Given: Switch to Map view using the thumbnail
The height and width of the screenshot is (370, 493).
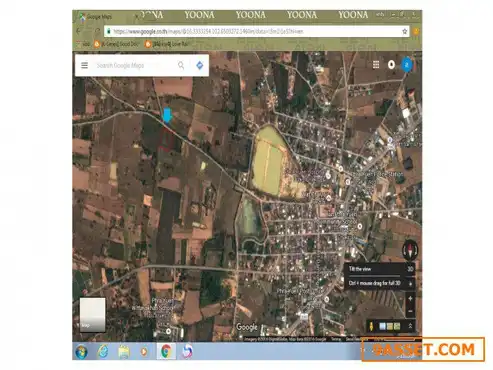Looking at the screenshot, I should pos(92,315).
